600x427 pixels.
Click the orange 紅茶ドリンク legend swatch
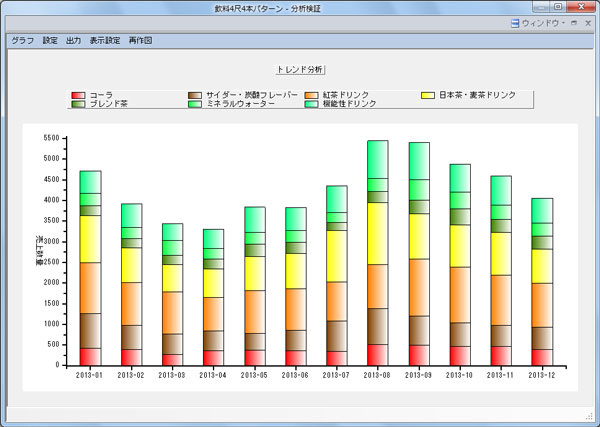(311, 95)
